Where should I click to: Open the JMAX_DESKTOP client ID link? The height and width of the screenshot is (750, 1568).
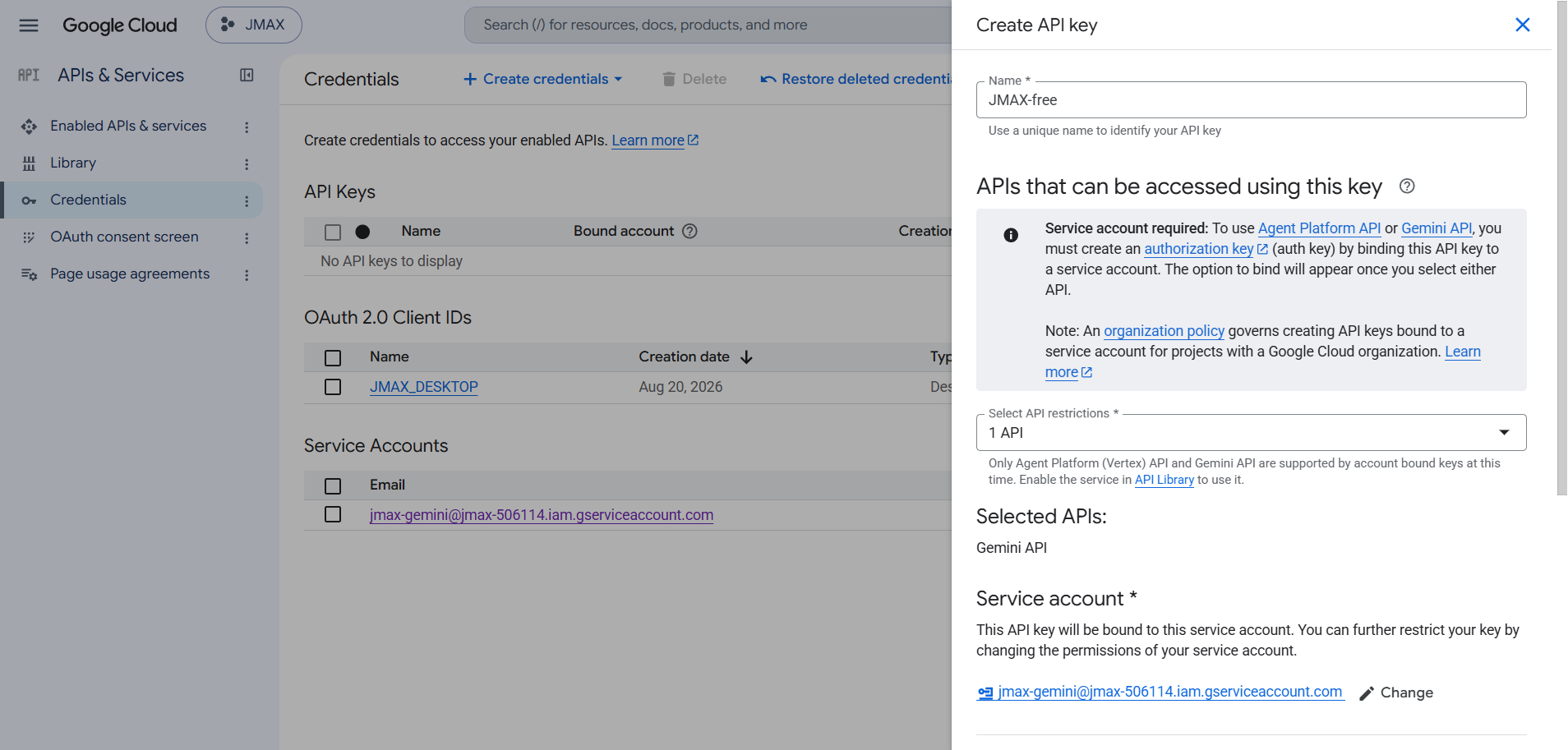pyautogui.click(x=424, y=387)
